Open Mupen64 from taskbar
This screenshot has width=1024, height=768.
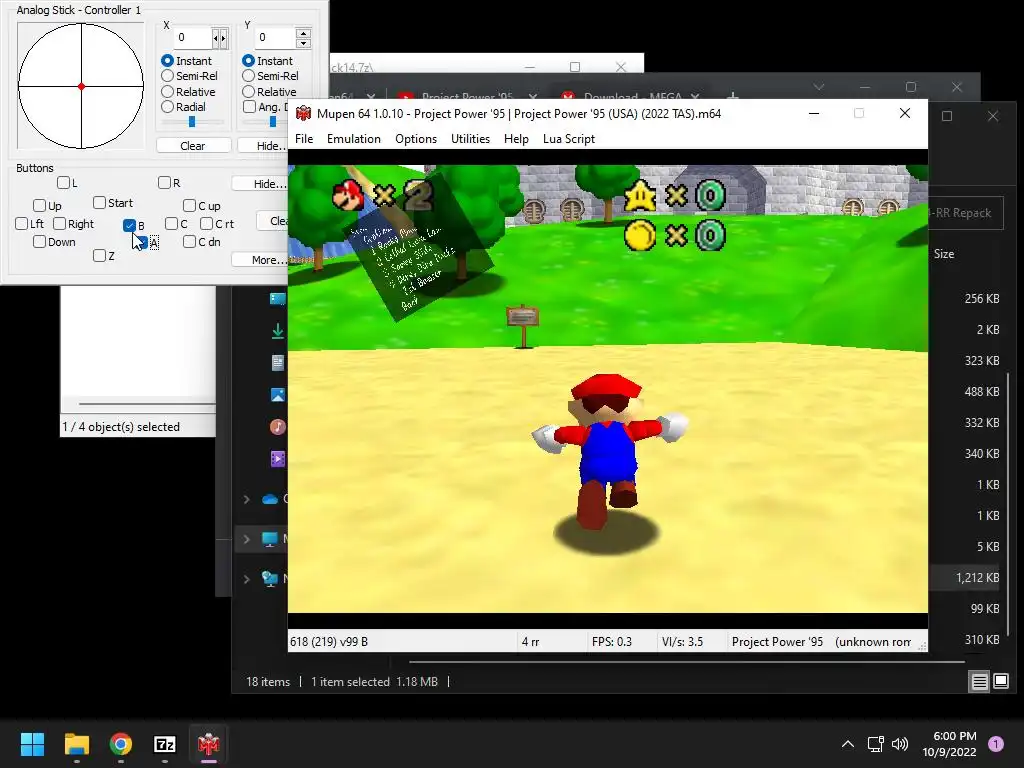click(x=208, y=744)
